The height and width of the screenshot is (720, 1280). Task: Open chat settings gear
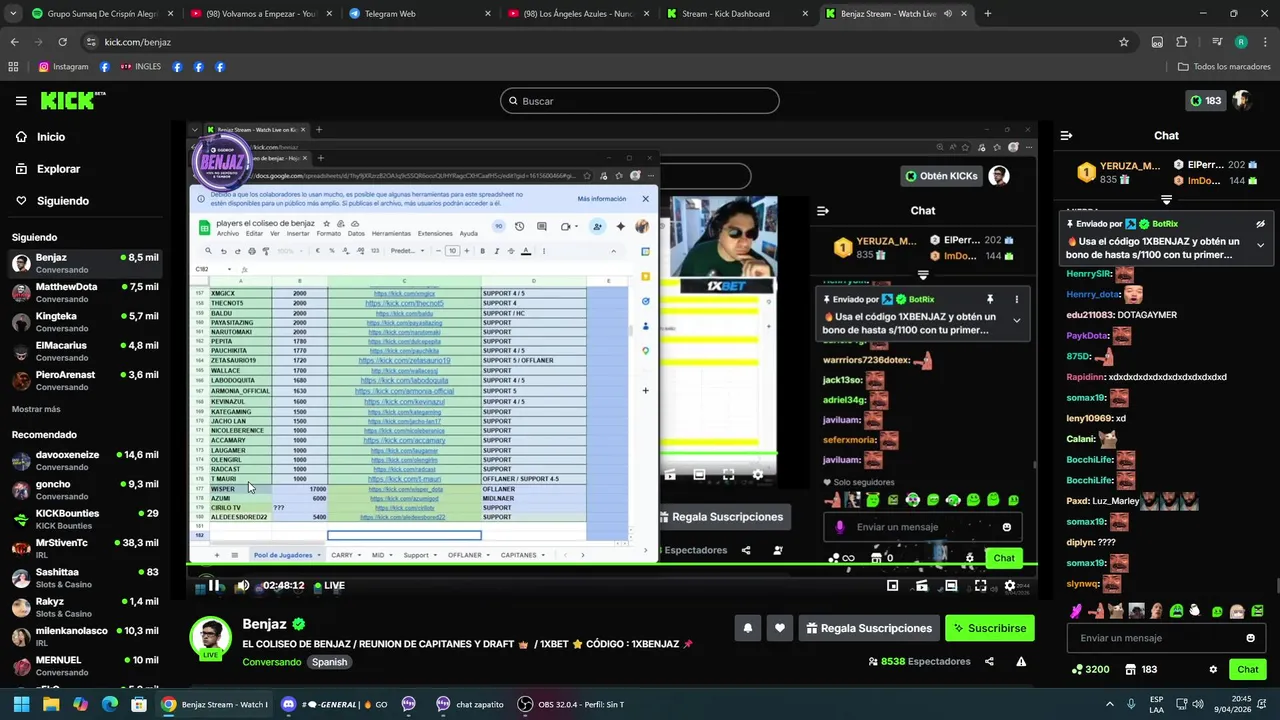tap(1213, 669)
